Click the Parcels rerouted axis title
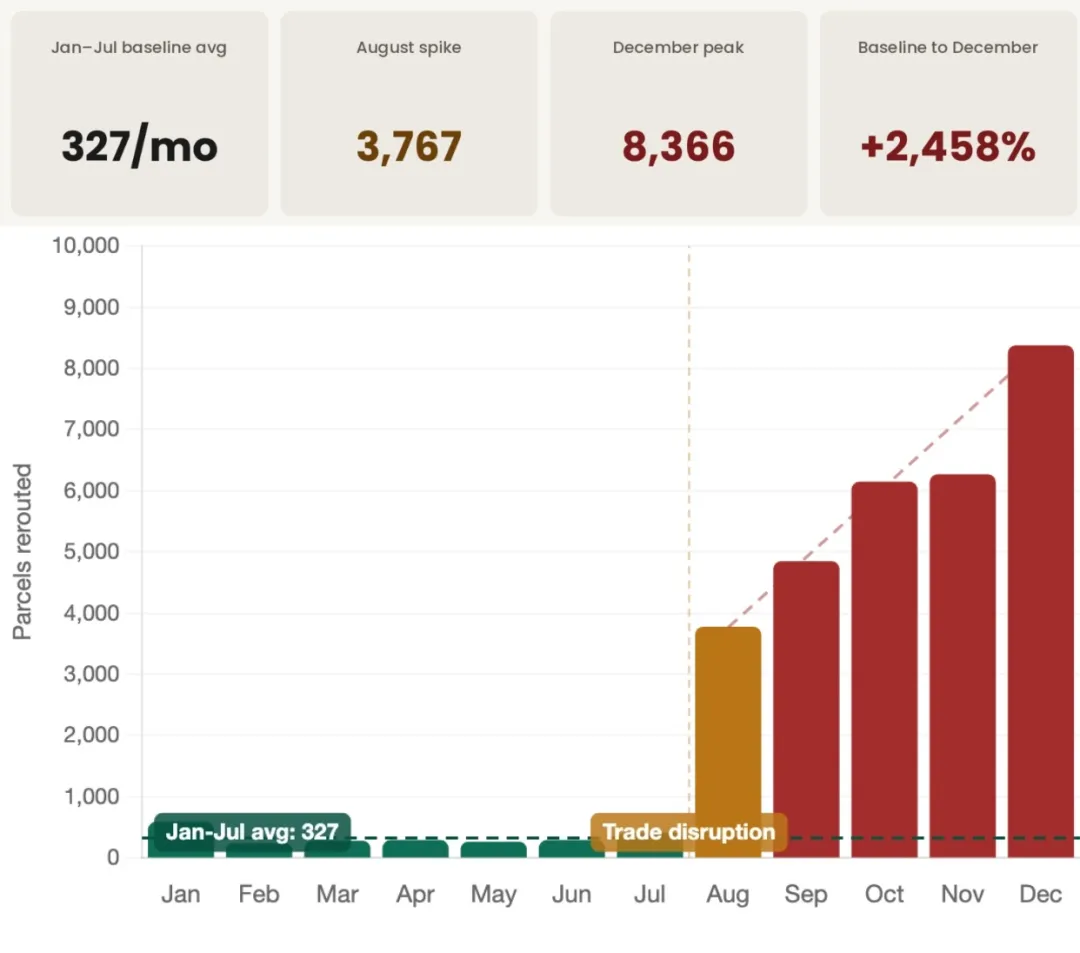 [x=22, y=552]
